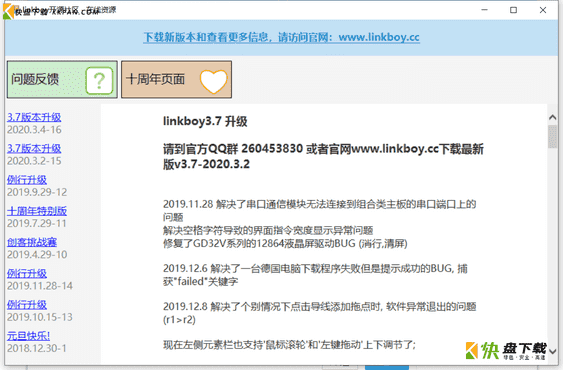563x370 pixels.
Task: Click the scrollbar up arrow
Action: [553, 117]
